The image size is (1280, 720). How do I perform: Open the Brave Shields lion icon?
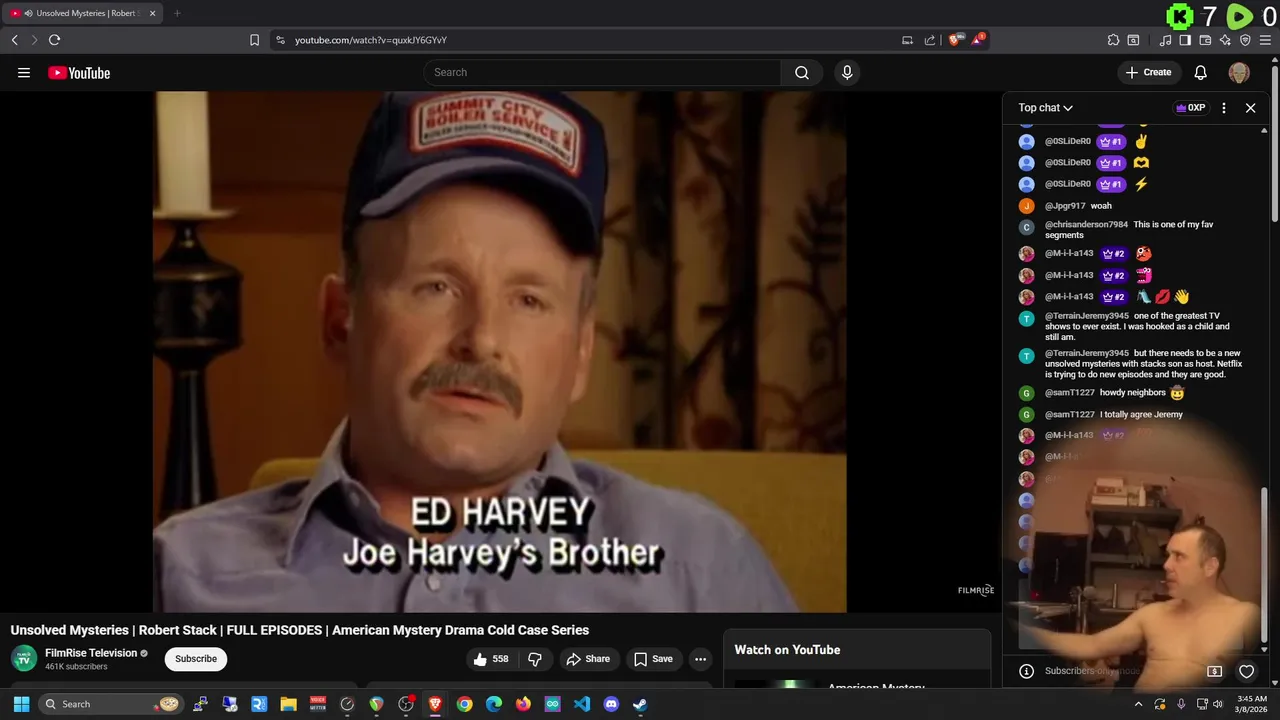click(x=955, y=40)
